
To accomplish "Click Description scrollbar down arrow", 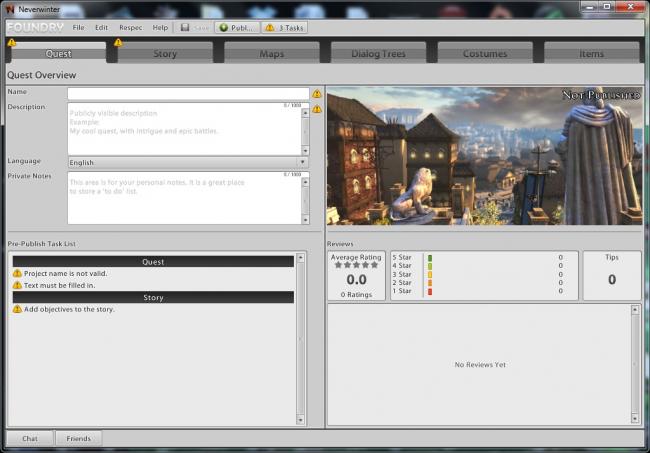I will coord(306,151).
